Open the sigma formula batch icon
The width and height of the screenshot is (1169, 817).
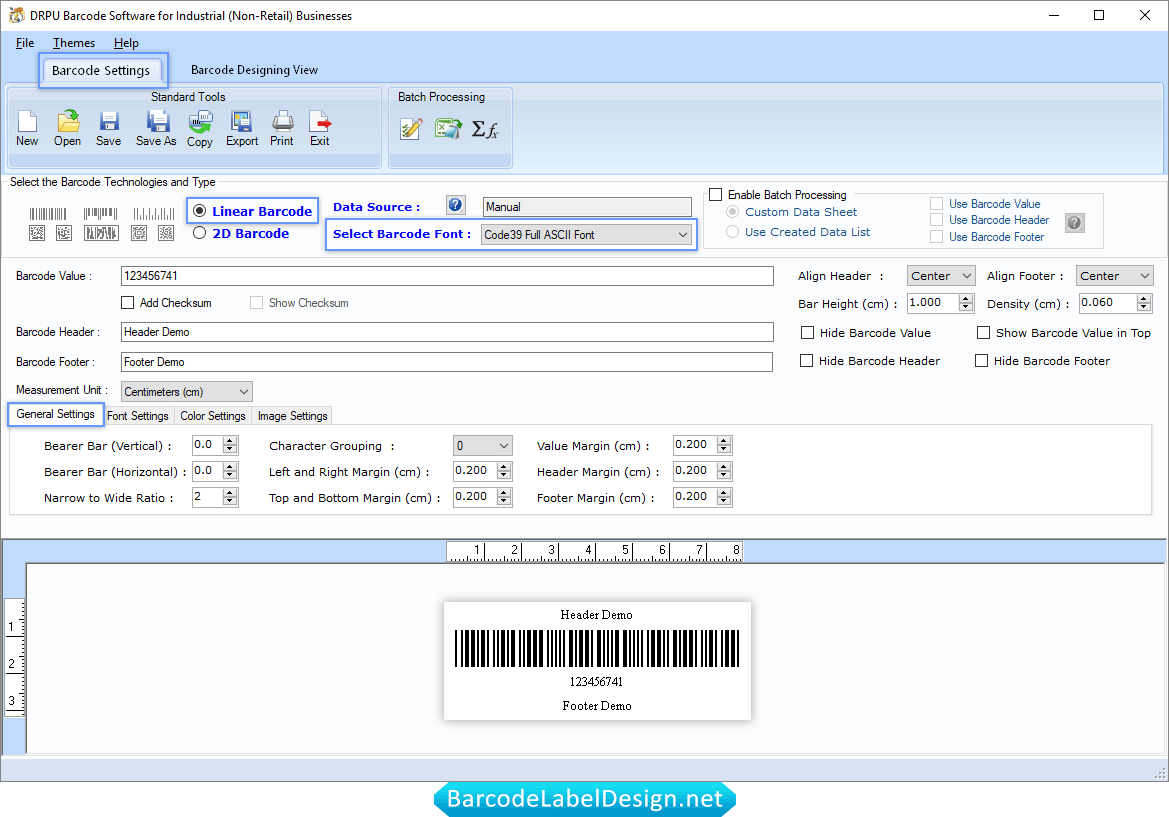click(x=485, y=130)
